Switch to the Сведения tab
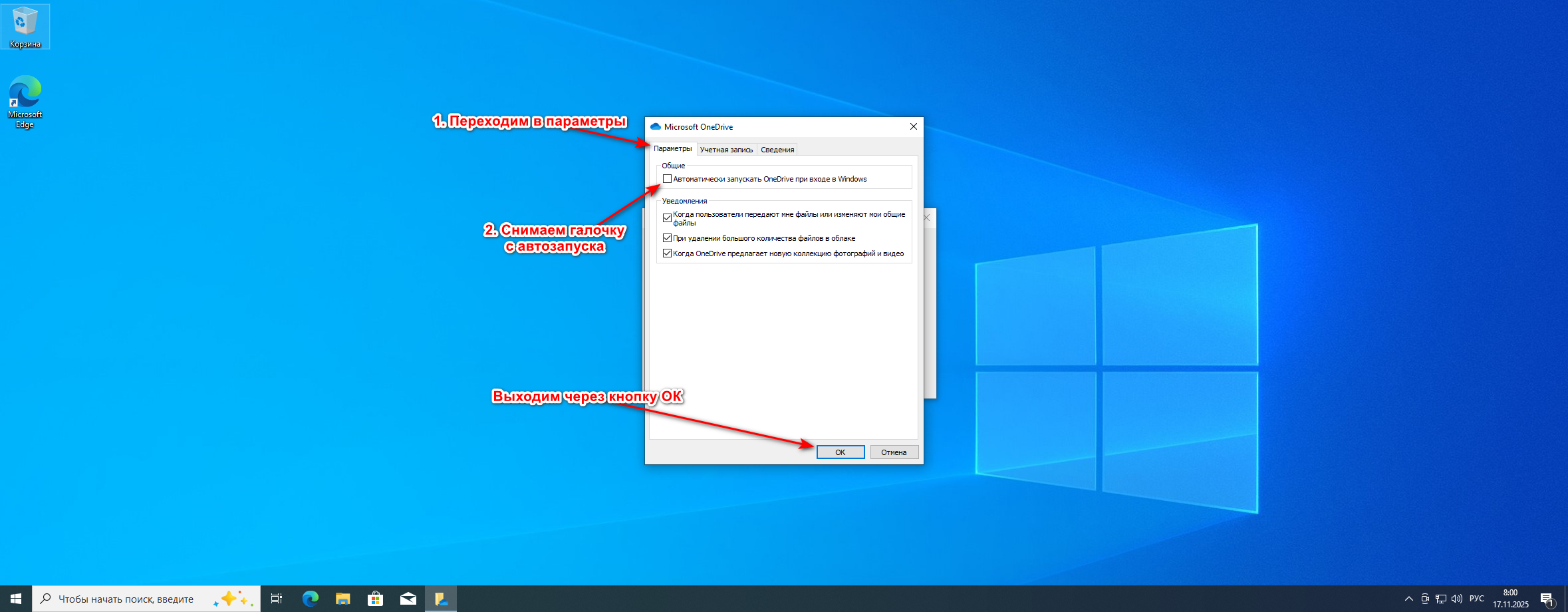Viewport: 1568px width, 612px height. pos(777,150)
